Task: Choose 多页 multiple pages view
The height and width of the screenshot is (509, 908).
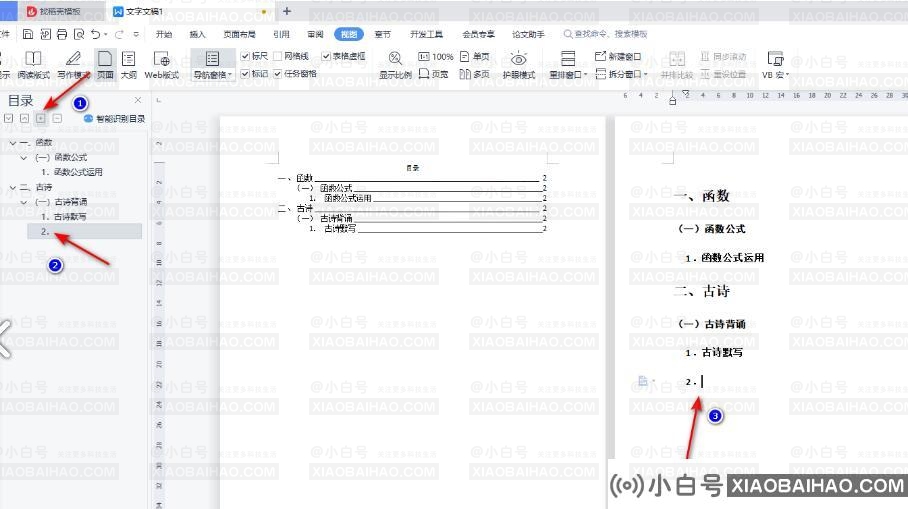Action: coord(475,74)
